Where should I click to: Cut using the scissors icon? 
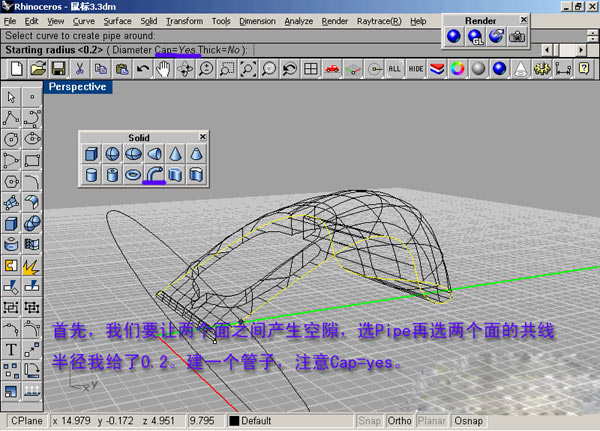(80, 69)
